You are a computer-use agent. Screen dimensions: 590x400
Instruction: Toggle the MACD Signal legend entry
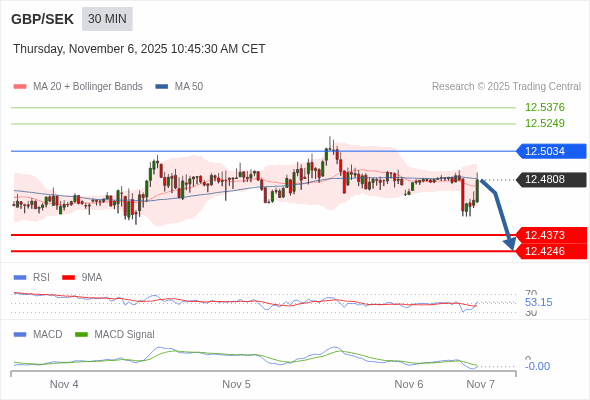pyautogui.click(x=115, y=334)
